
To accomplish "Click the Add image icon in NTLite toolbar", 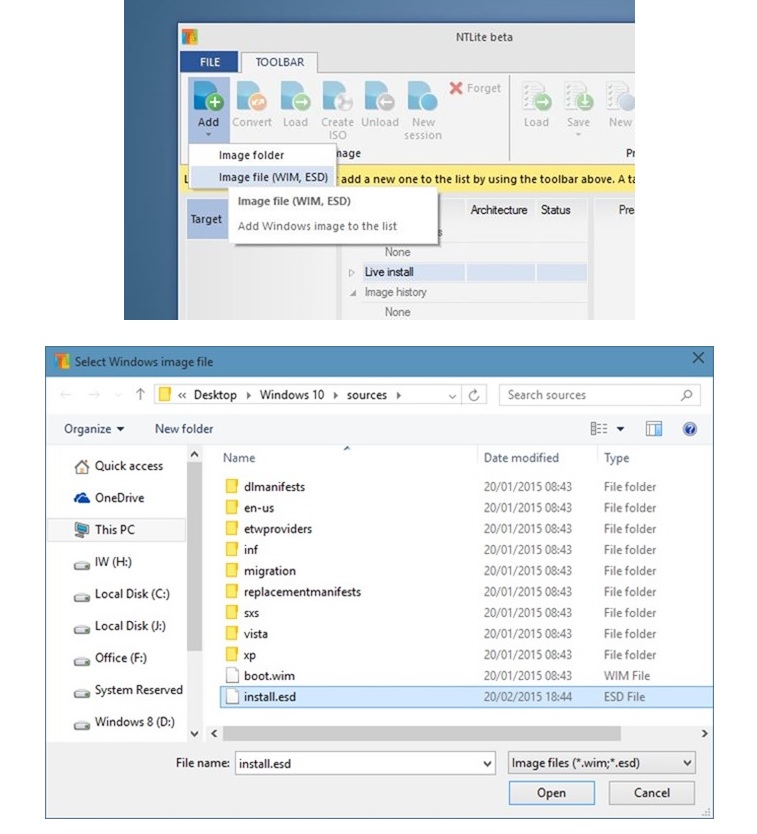I will 209,96.
